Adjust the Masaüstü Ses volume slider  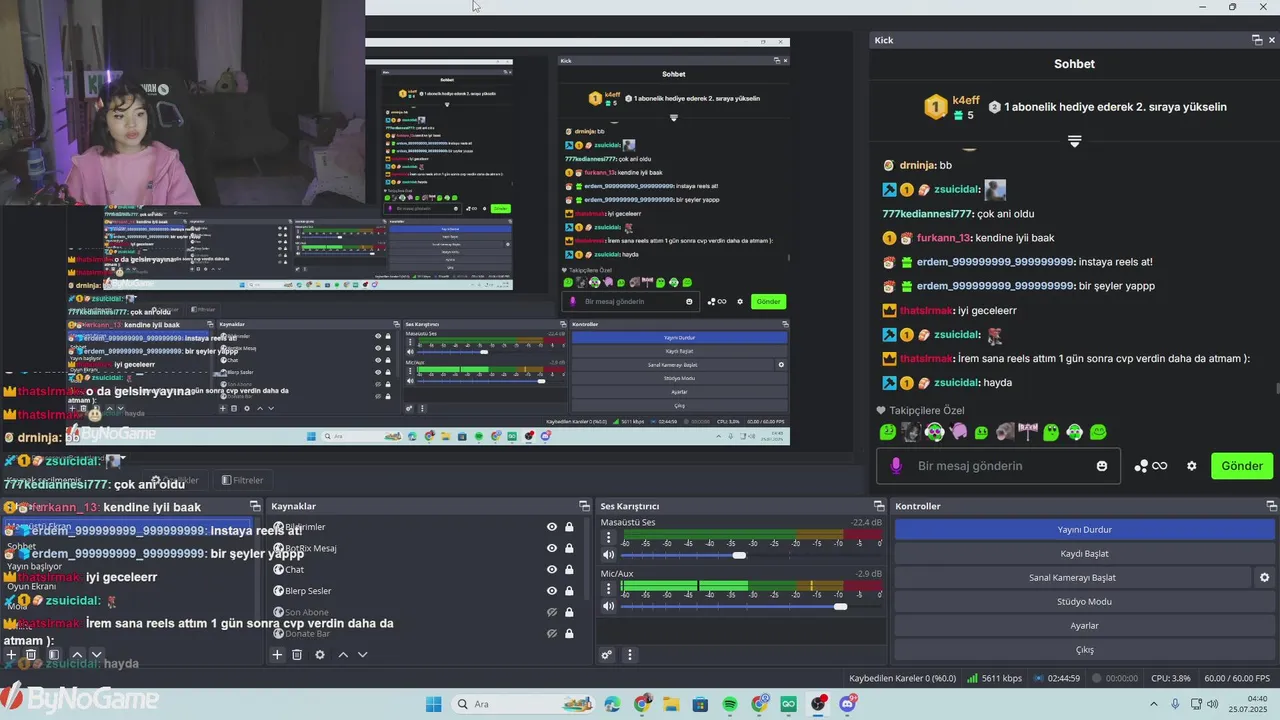coord(738,555)
